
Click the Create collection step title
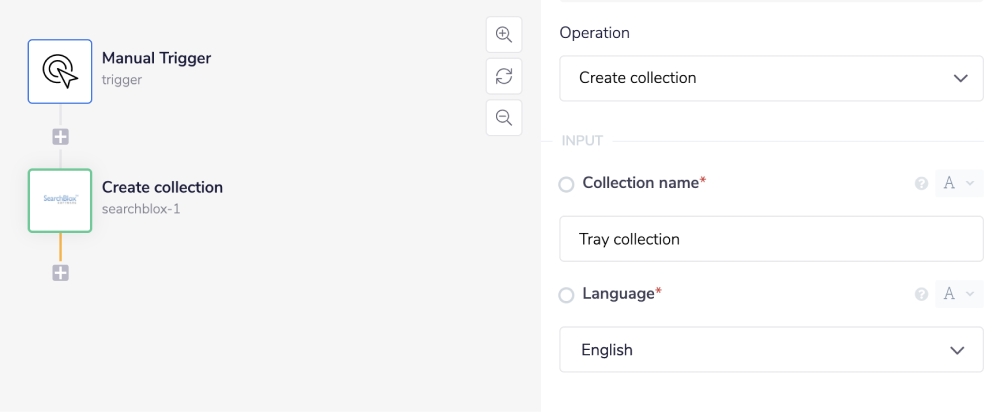click(162, 187)
